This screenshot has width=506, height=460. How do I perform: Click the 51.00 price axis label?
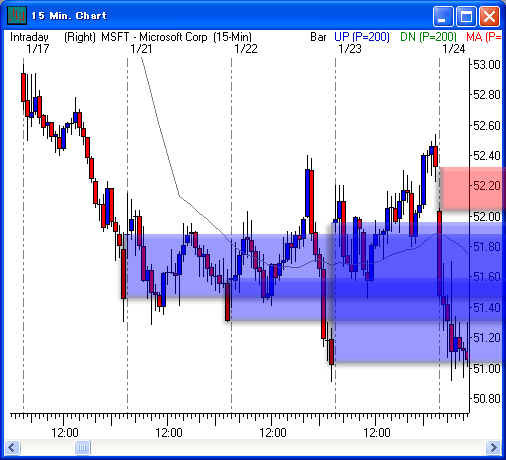[487, 368]
